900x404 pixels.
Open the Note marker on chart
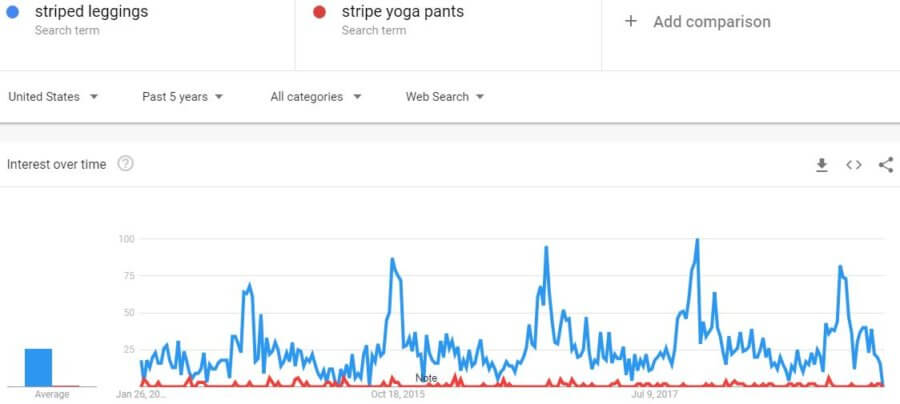pyautogui.click(x=426, y=378)
